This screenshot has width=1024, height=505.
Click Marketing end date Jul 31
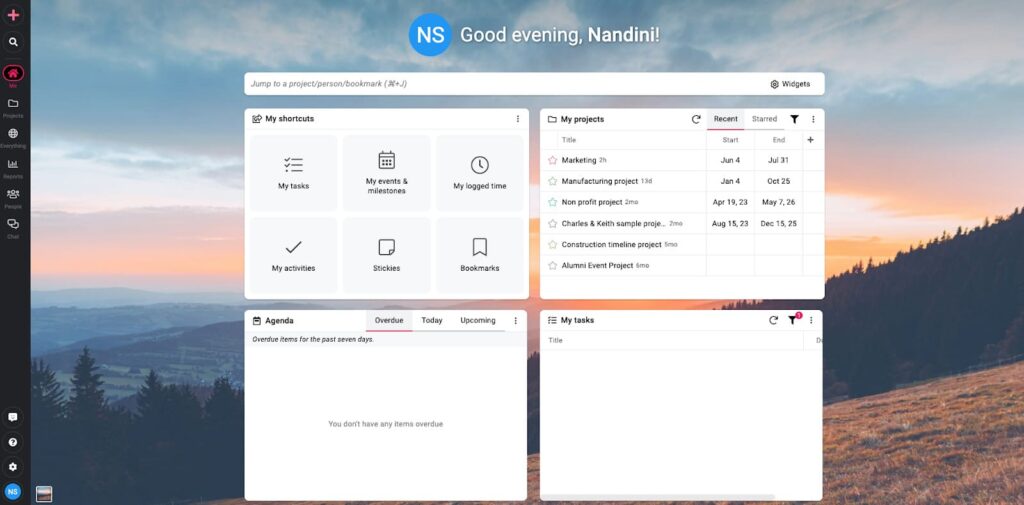point(778,160)
